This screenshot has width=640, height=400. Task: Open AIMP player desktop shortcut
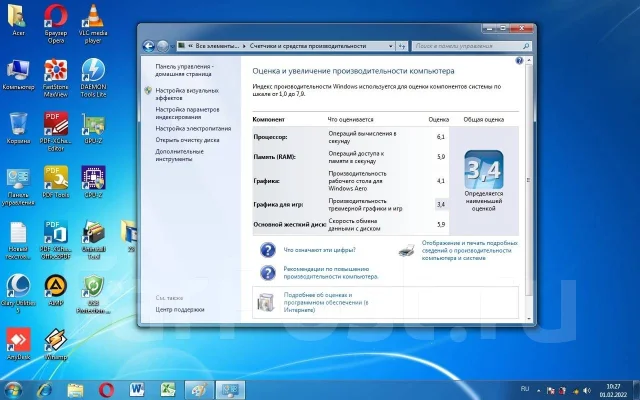(x=56, y=290)
